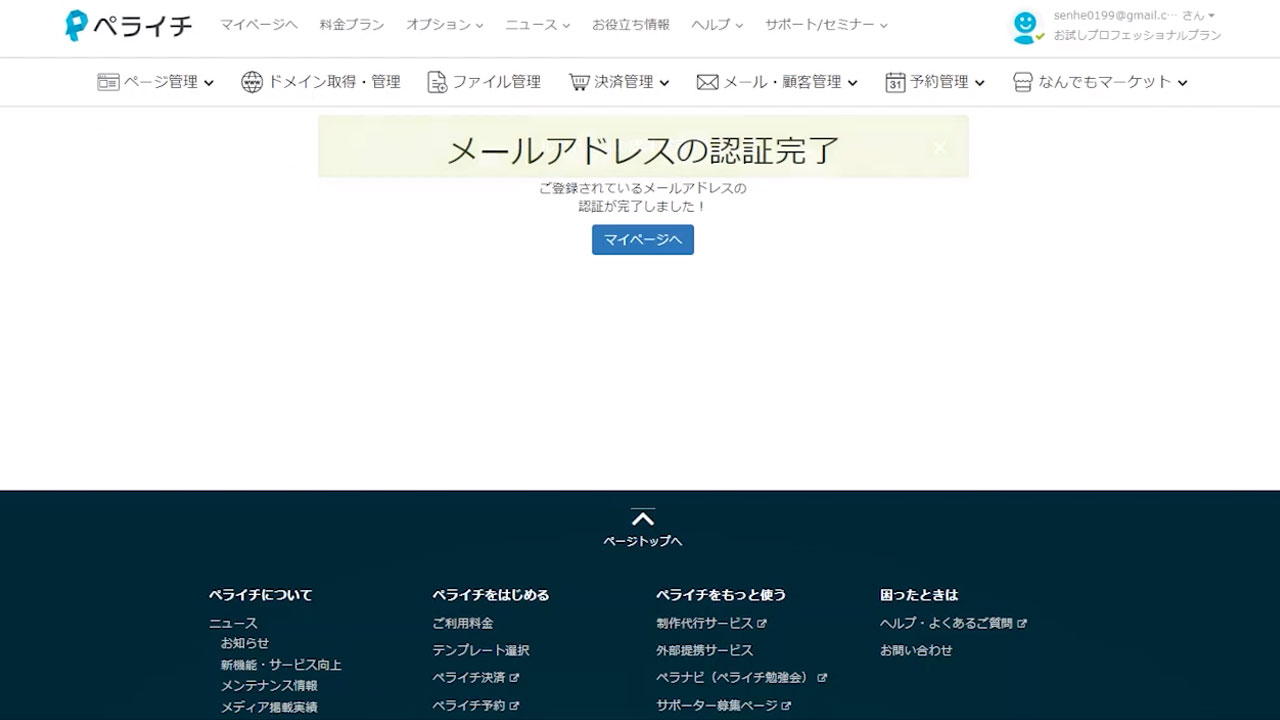Open なんでもマーケット storefront icon
1280x720 pixels.
pos(1022,82)
